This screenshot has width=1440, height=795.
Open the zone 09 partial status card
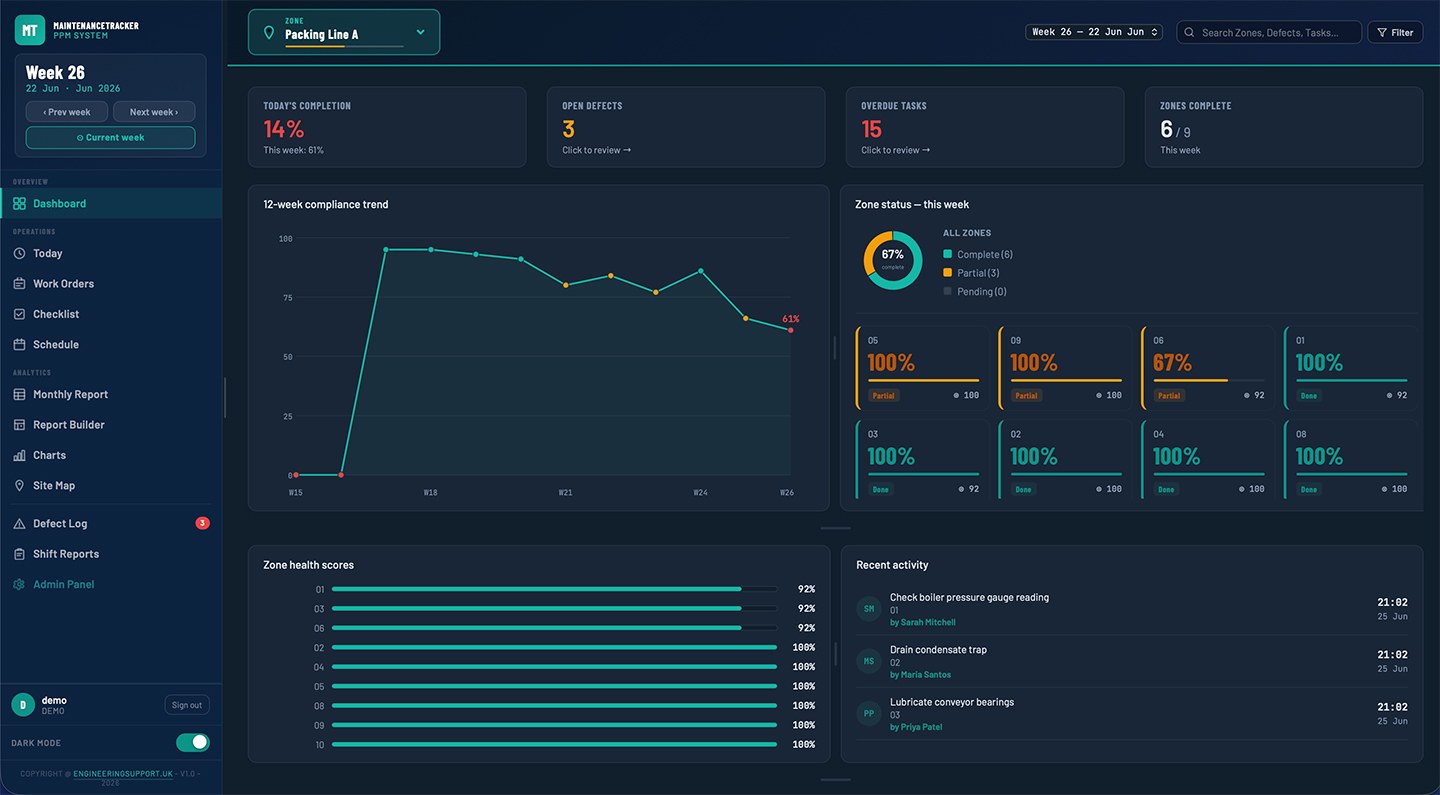[x=1065, y=368]
